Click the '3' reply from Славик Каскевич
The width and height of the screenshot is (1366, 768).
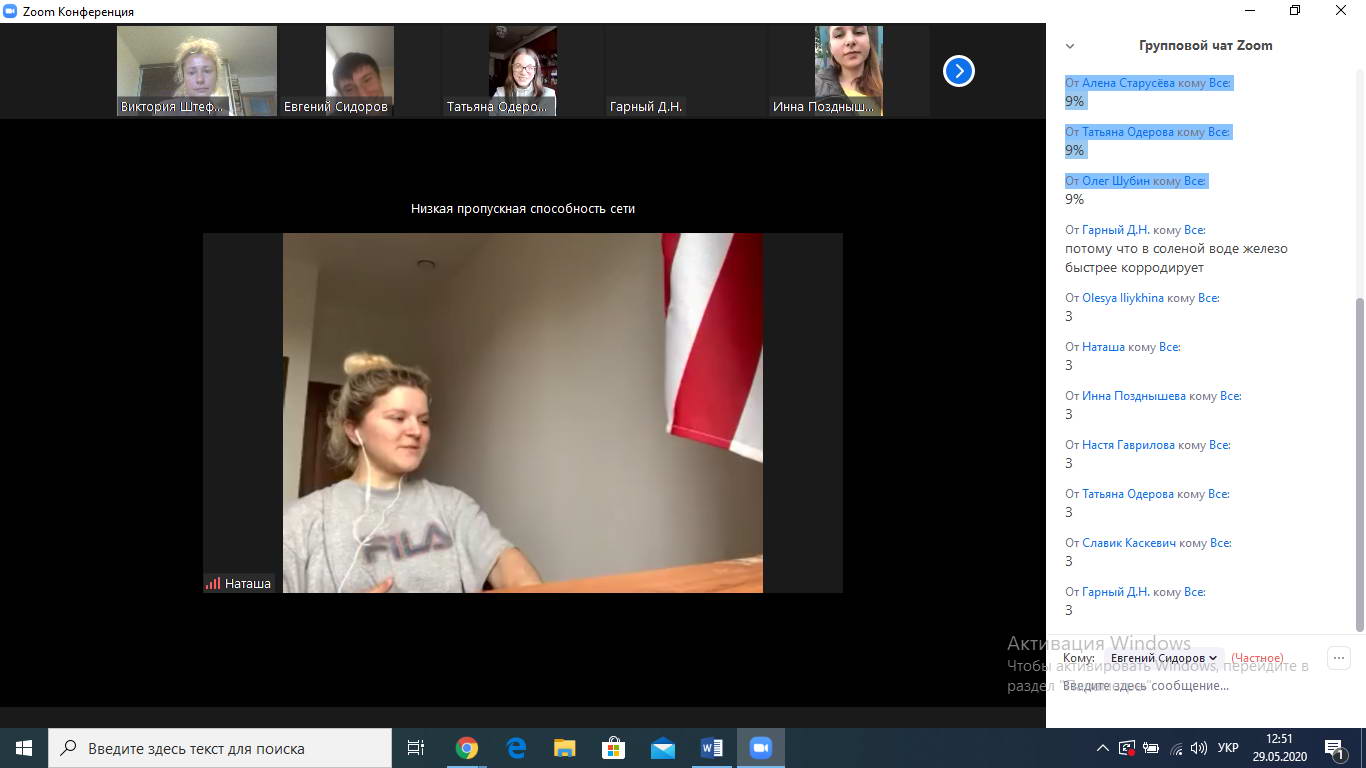coord(1069,561)
